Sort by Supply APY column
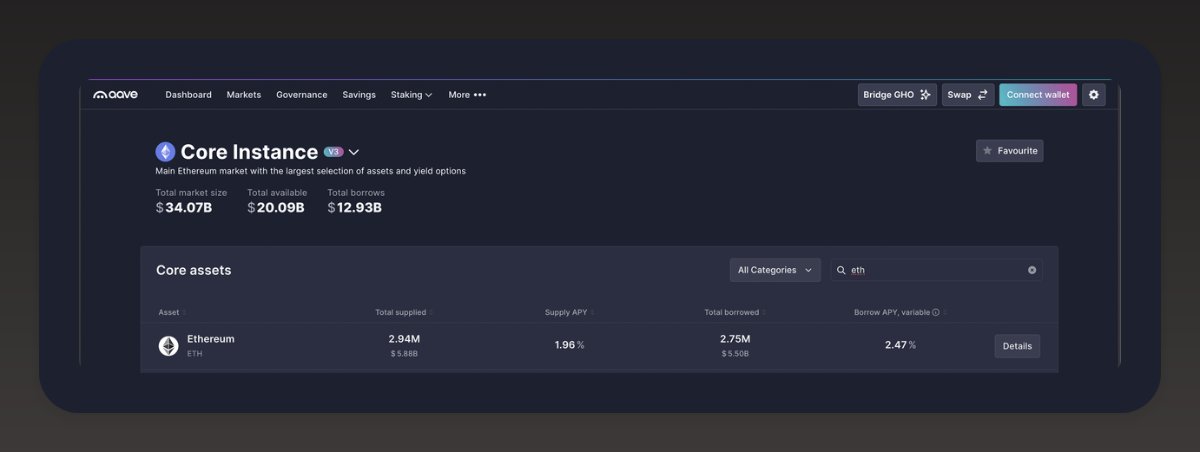Screen dimensions: 1200x452 (569, 312)
